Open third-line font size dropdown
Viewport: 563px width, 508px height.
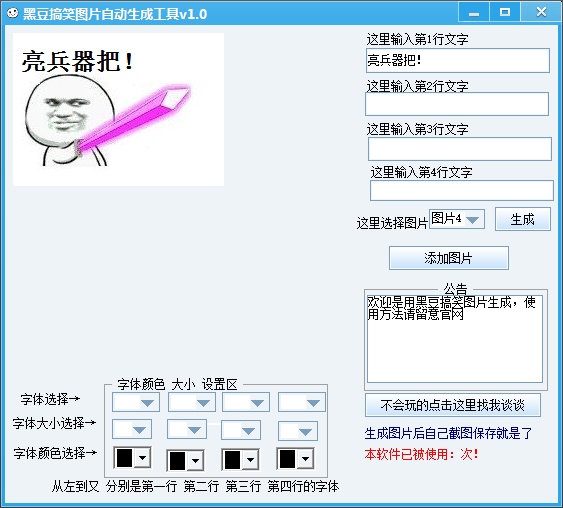(241, 430)
